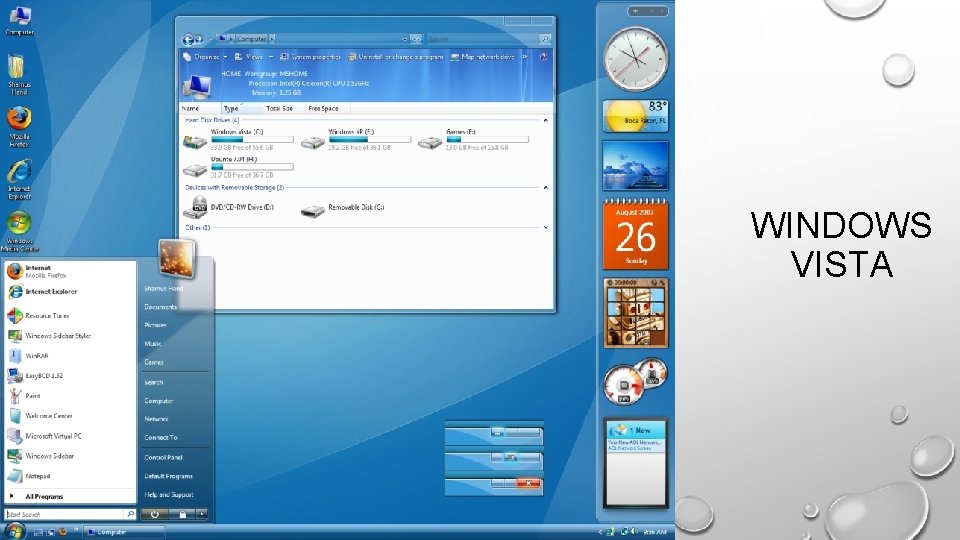Open the shutdown options arrow
This screenshot has height=540, width=960.
point(201,514)
